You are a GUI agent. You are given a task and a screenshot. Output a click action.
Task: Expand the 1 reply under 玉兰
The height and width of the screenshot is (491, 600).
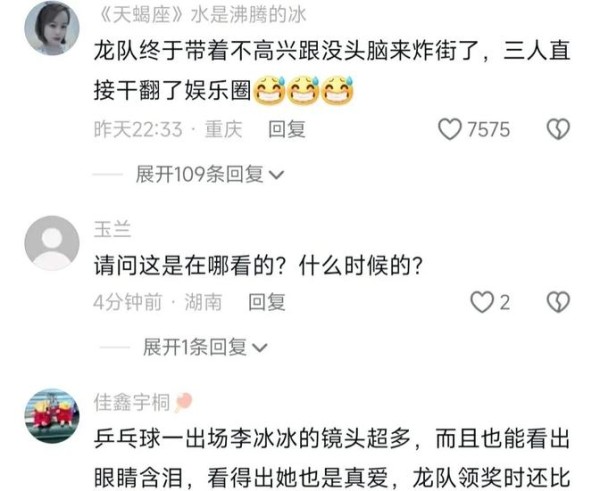pos(205,347)
